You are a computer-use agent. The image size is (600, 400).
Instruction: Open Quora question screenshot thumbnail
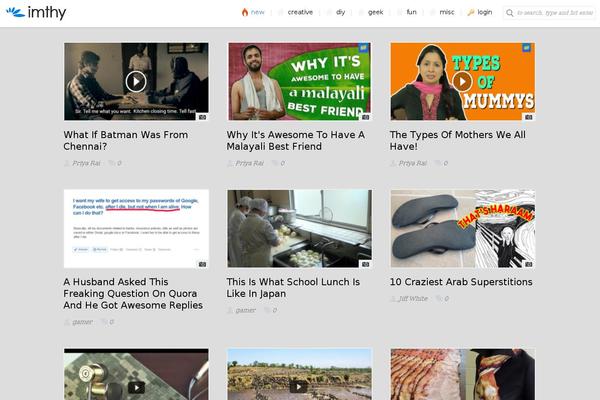pos(136,229)
